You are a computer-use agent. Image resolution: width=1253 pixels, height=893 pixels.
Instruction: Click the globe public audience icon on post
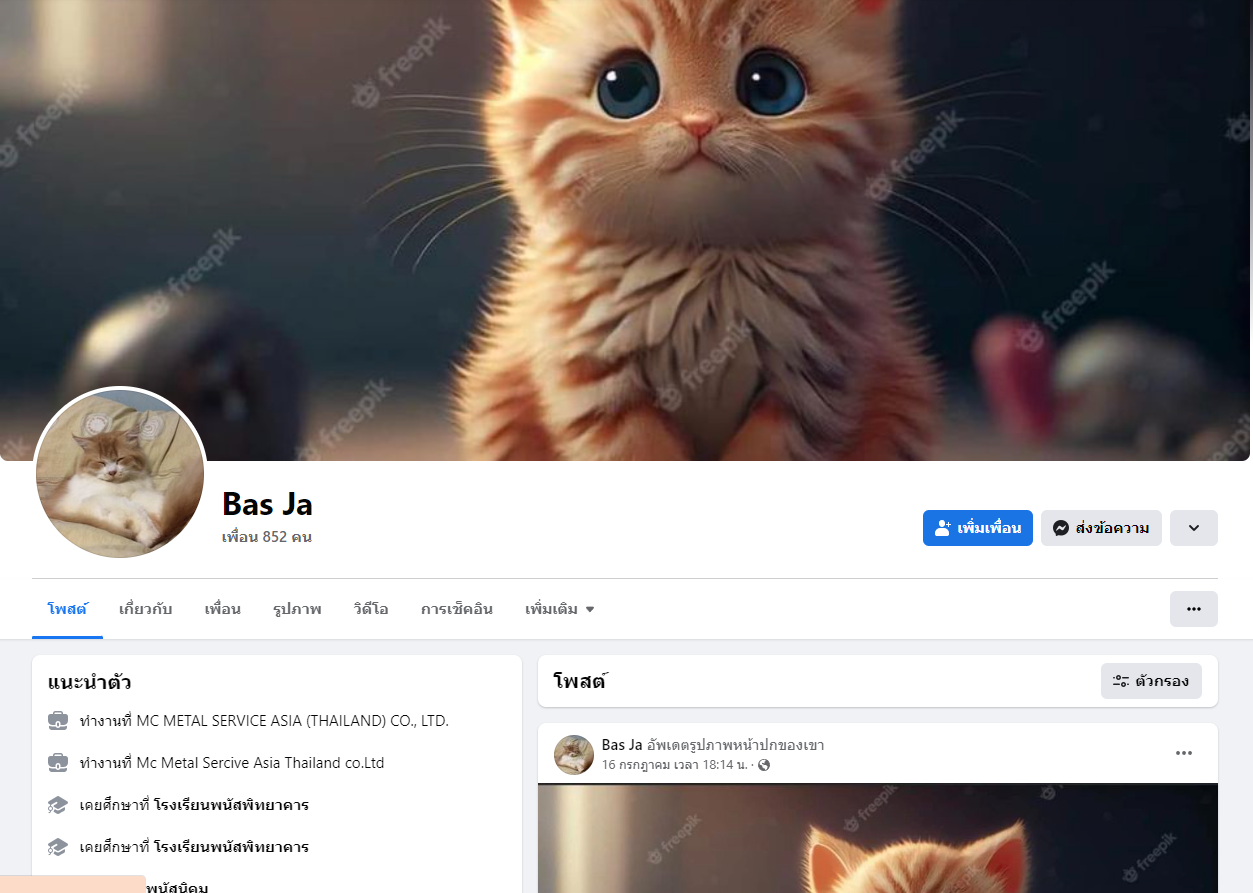(765, 765)
